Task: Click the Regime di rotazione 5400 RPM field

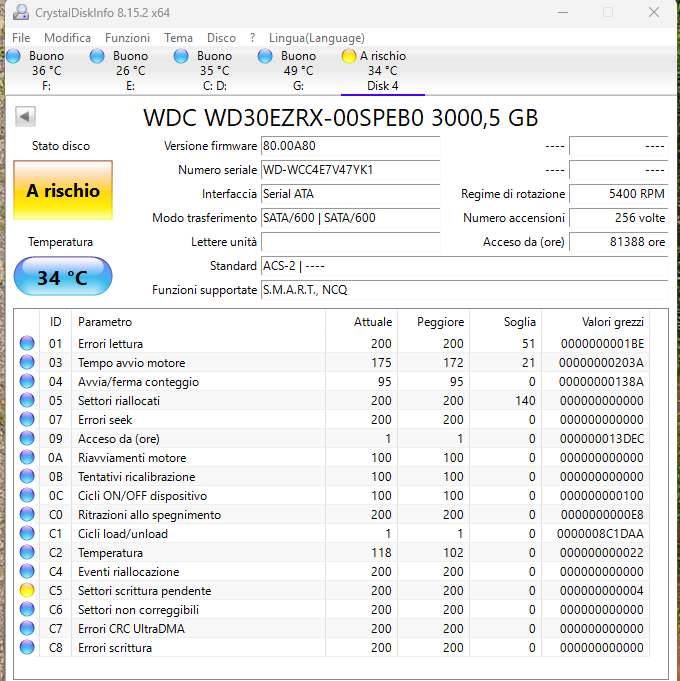Action: pyautogui.click(x=618, y=194)
